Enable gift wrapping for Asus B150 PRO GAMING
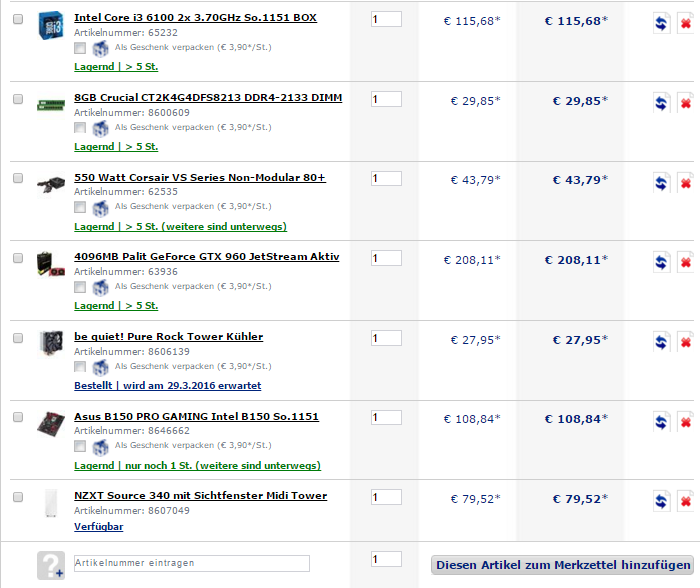The height and width of the screenshot is (588, 700). [x=80, y=446]
